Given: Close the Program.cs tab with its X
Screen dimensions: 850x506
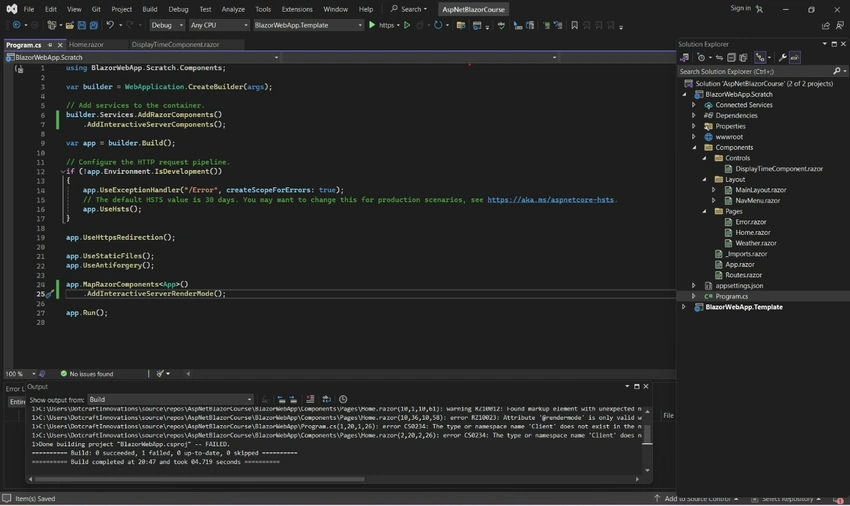Looking at the screenshot, I should [x=60, y=45].
